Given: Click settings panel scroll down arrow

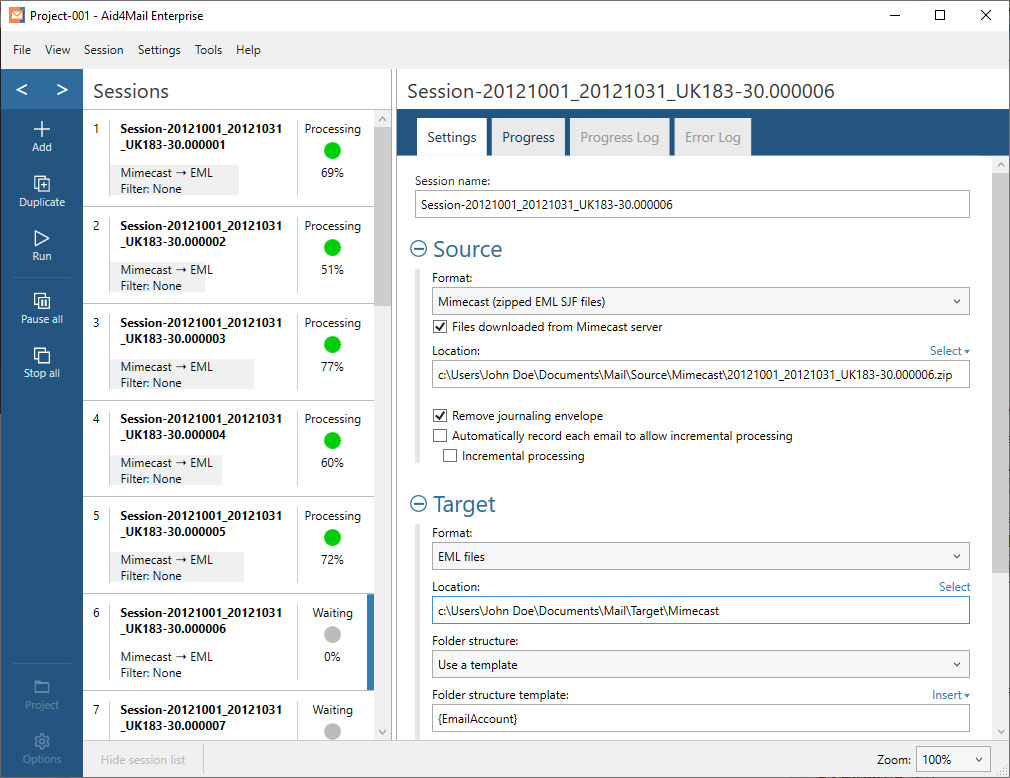Looking at the screenshot, I should tap(1000, 732).
